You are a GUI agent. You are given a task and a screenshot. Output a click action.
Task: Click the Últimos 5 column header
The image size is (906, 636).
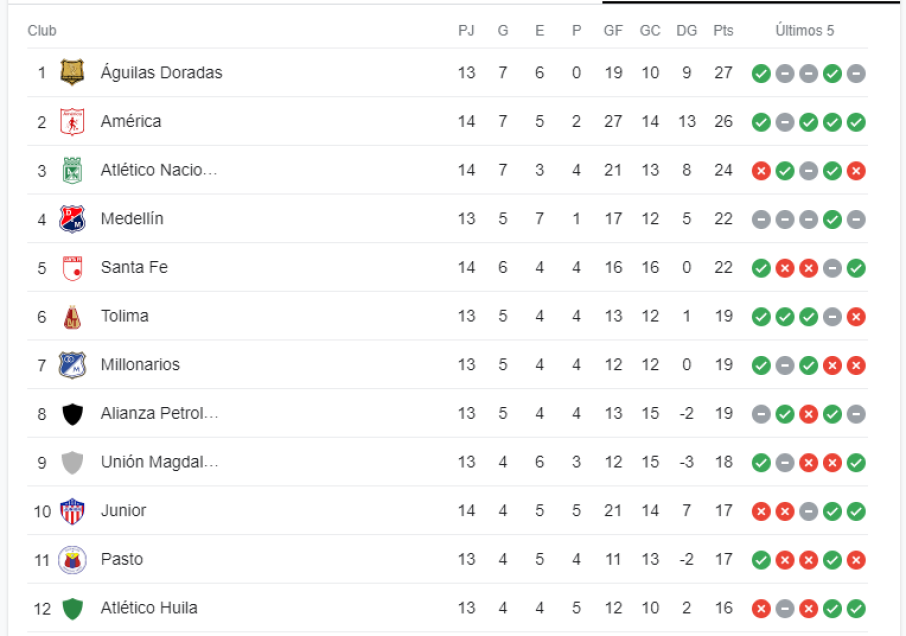(x=804, y=30)
